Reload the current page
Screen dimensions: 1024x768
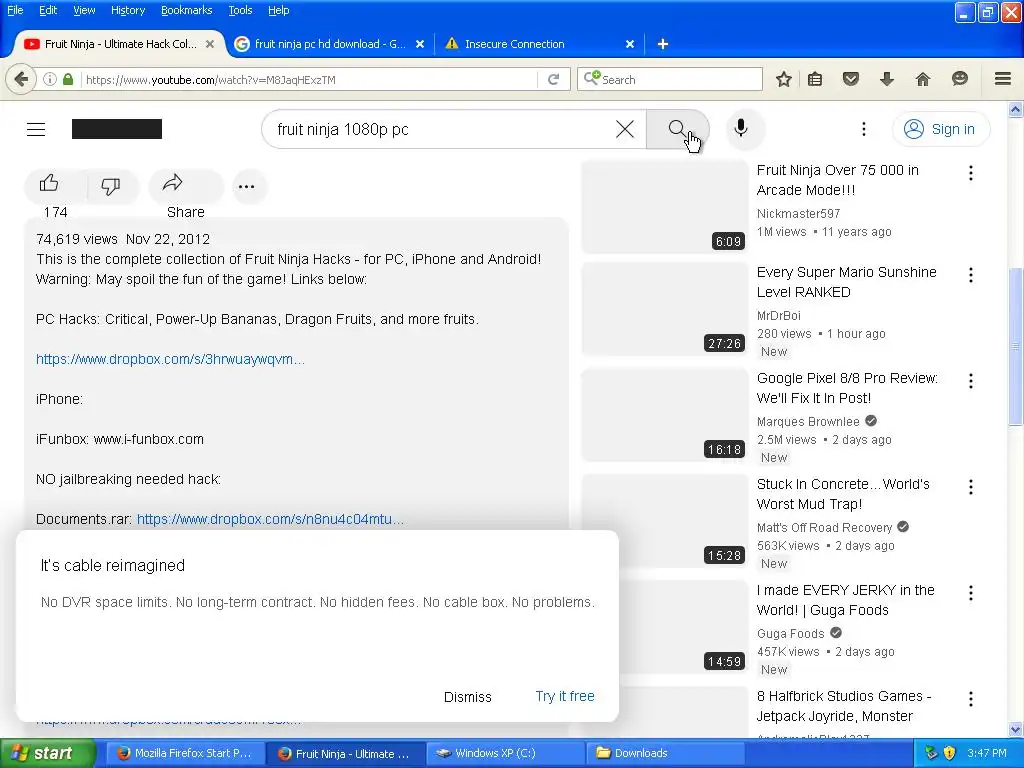[x=553, y=79]
